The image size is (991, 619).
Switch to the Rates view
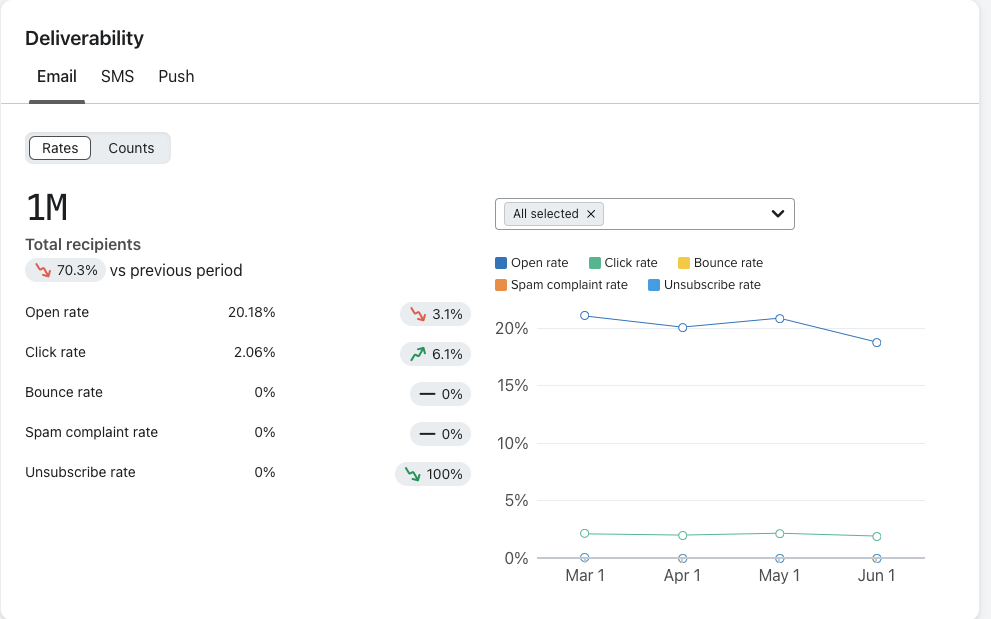tap(60, 148)
